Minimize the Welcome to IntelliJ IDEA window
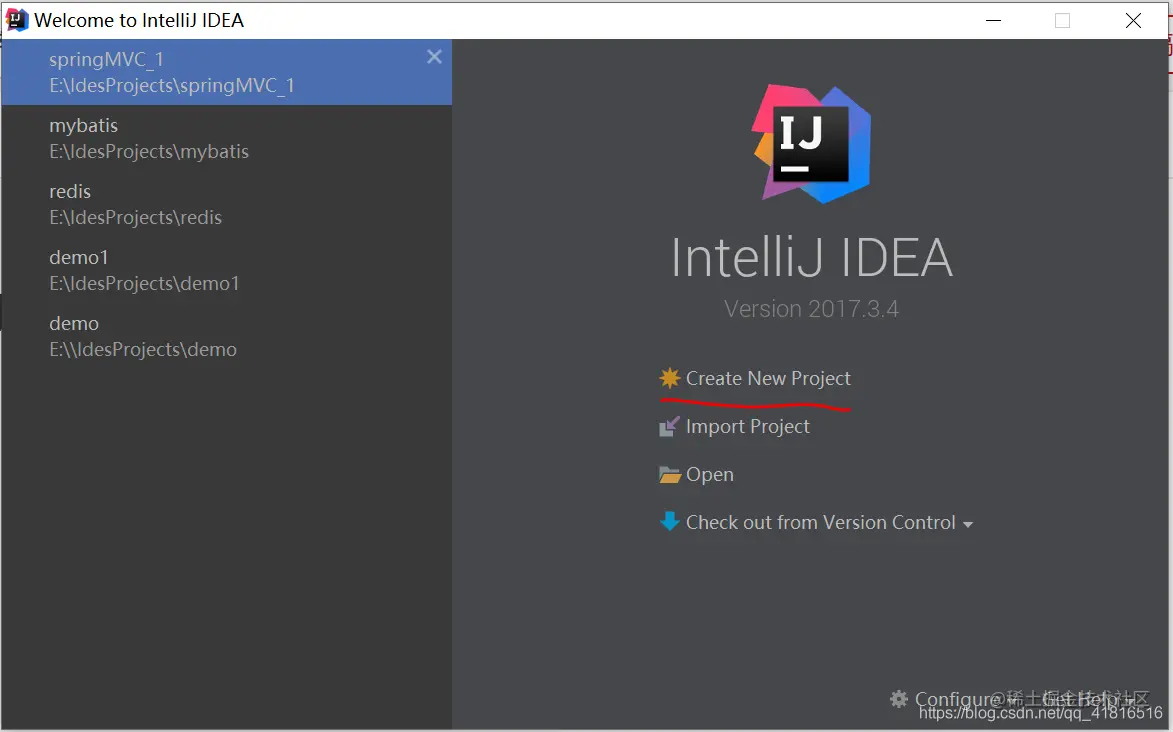Viewport: 1173px width, 732px height. point(993,20)
